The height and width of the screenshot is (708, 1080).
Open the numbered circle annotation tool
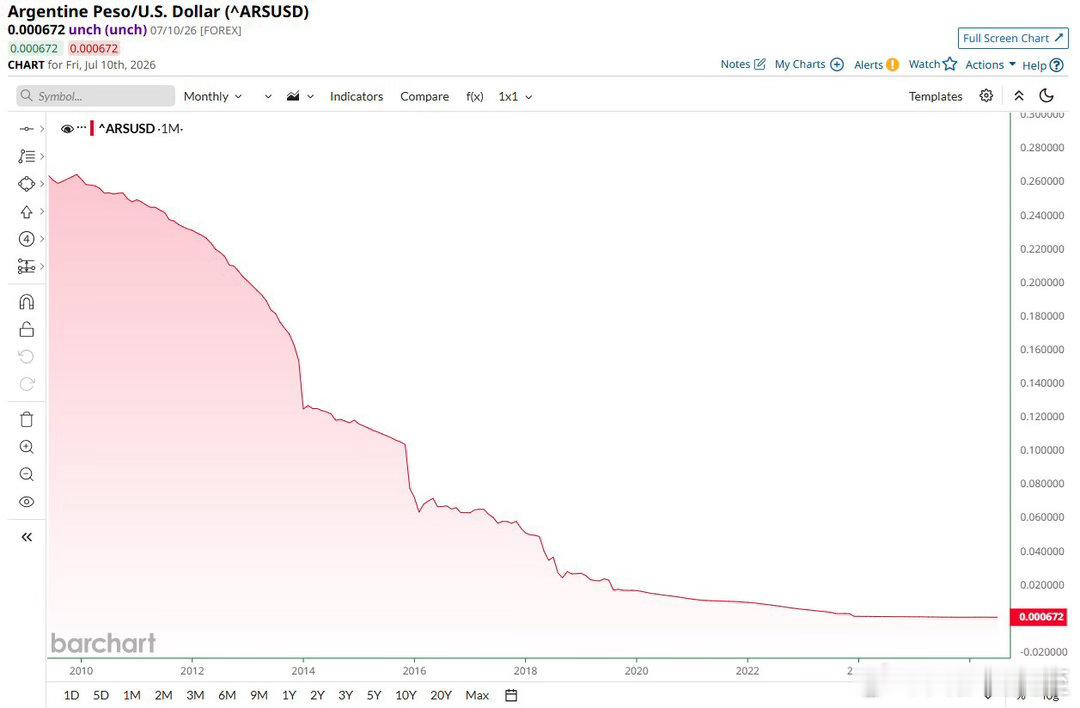coord(26,239)
